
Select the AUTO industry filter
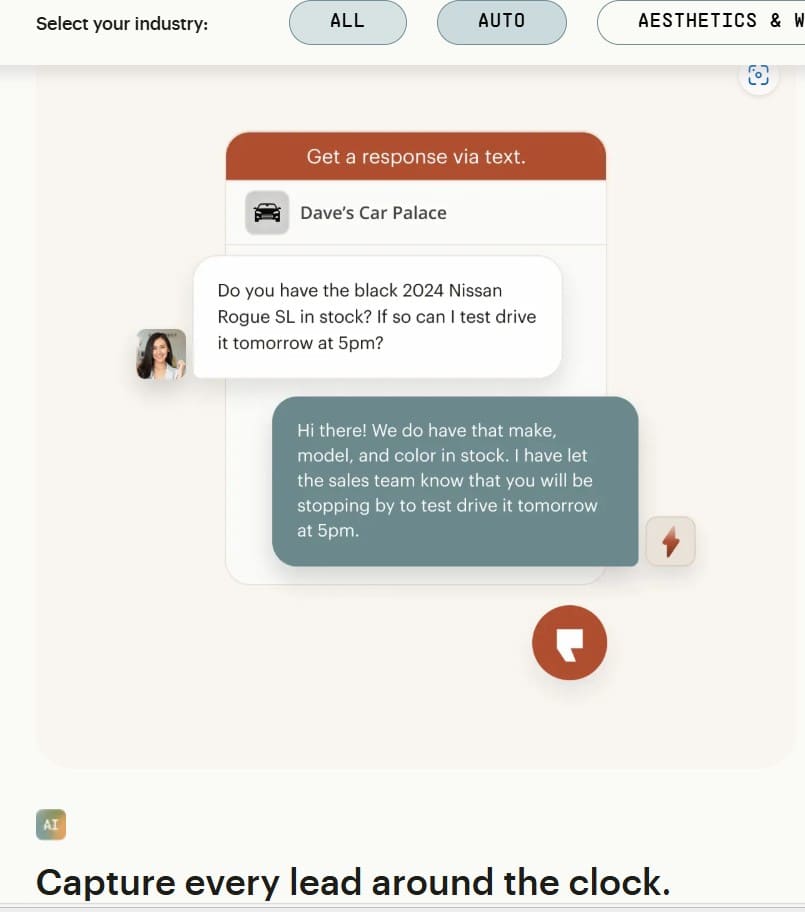pos(501,22)
